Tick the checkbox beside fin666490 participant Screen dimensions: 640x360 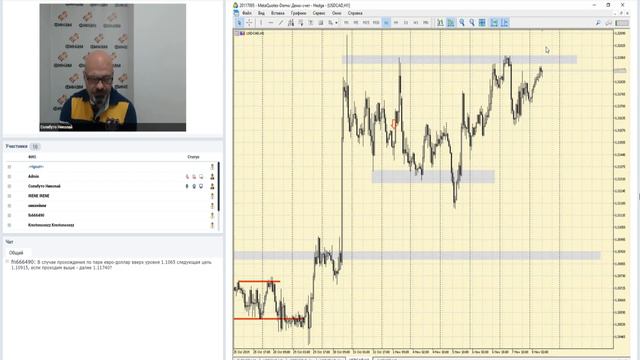[9, 215]
